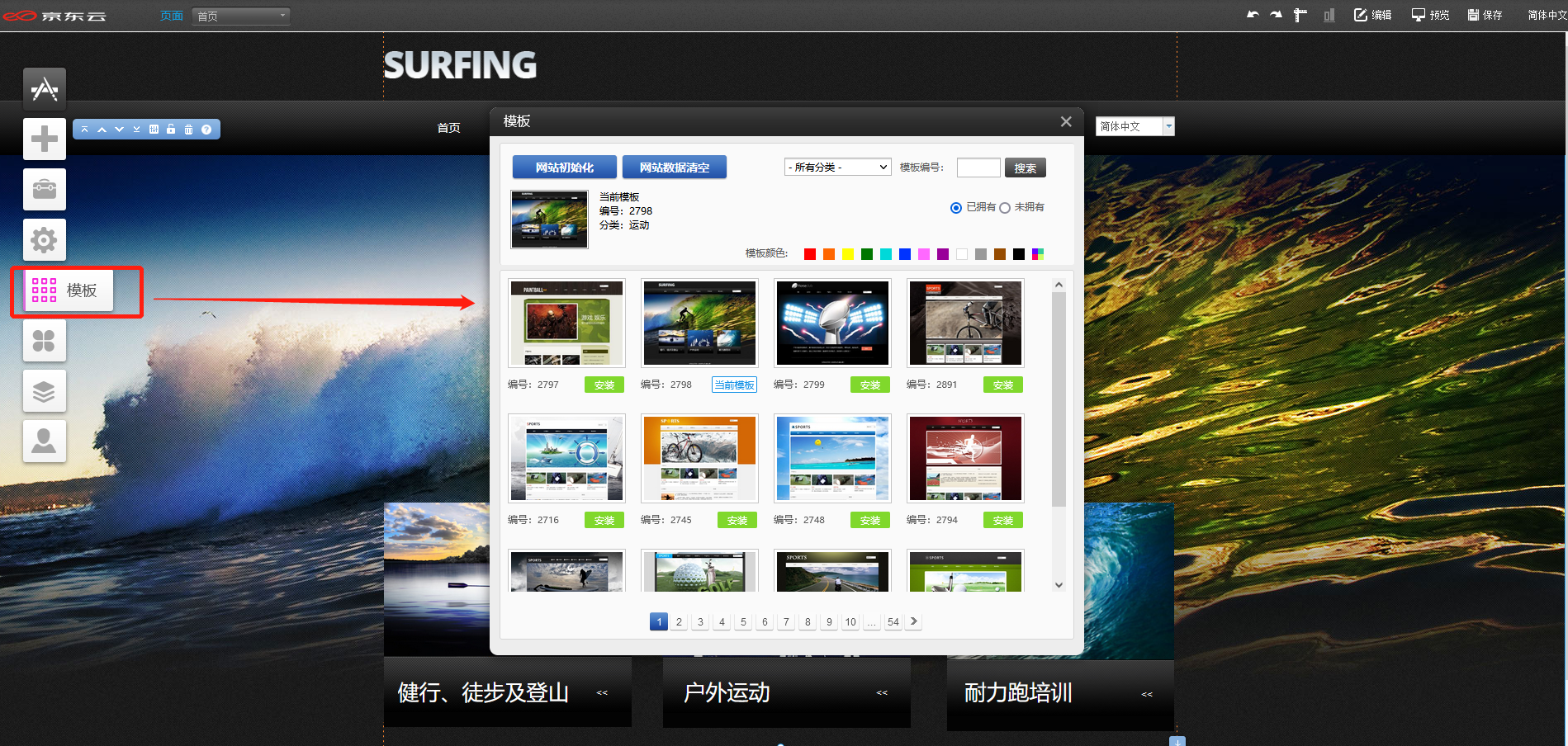Viewport: 1568px width, 746px height.
Task: Go to page 2 of templates
Action: tap(679, 622)
